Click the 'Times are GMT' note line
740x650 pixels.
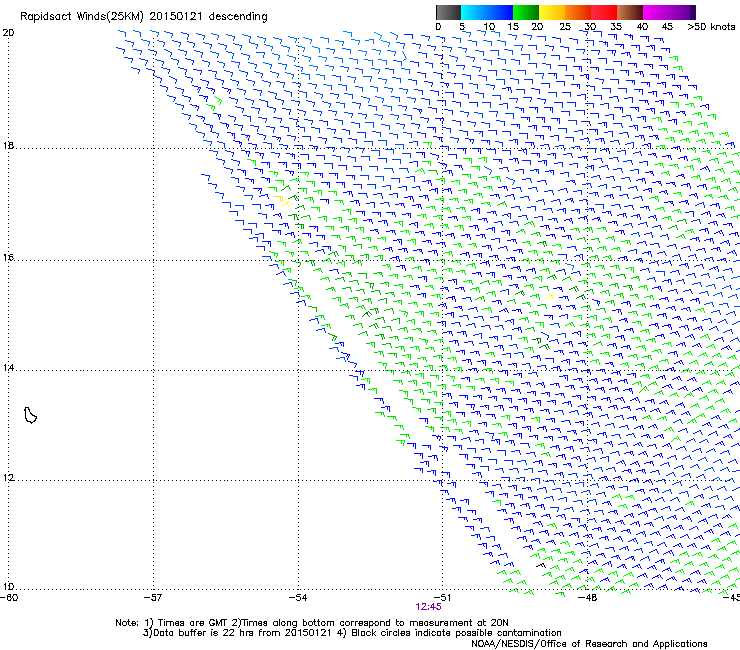coord(312,623)
